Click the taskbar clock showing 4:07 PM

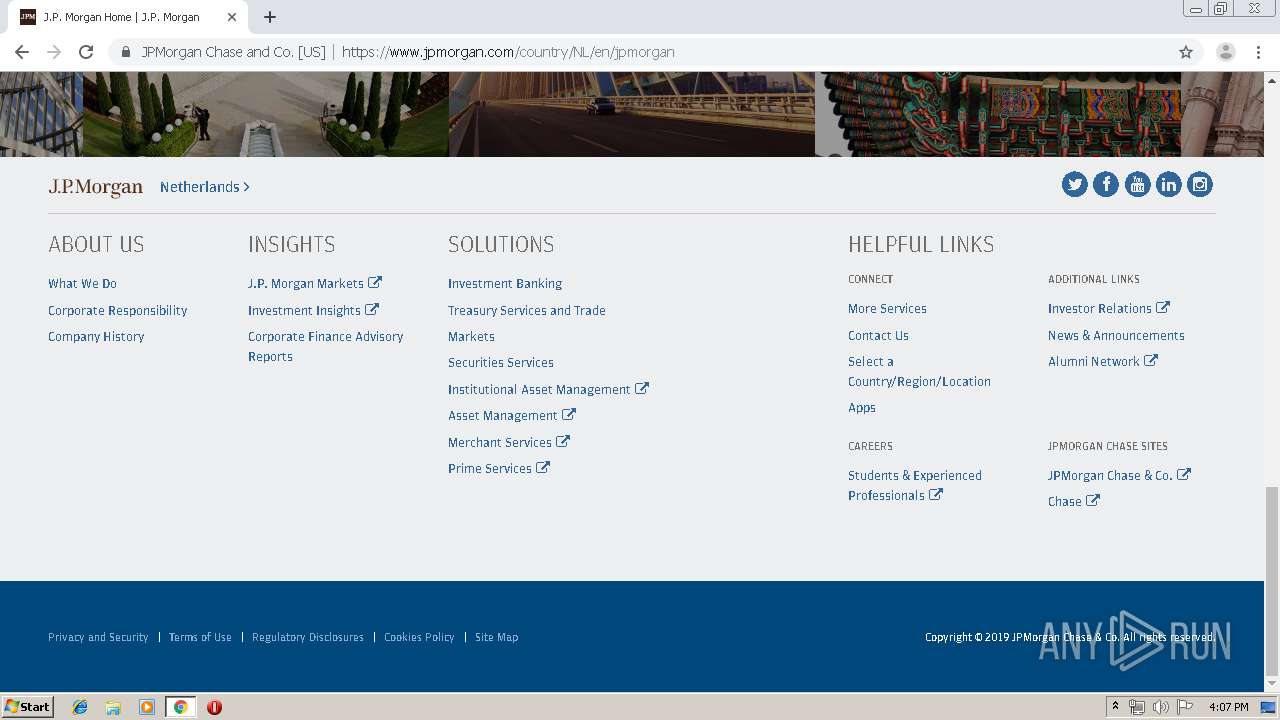click(1228, 707)
